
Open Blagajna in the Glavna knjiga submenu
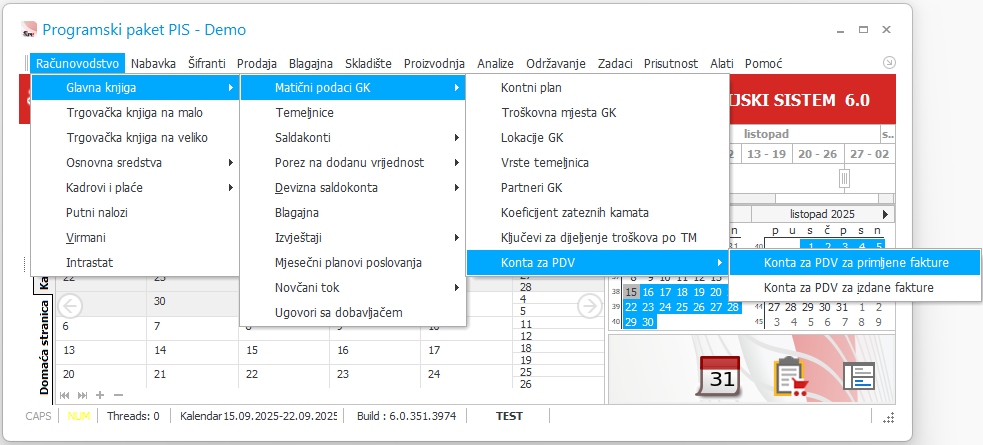pos(353,212)
